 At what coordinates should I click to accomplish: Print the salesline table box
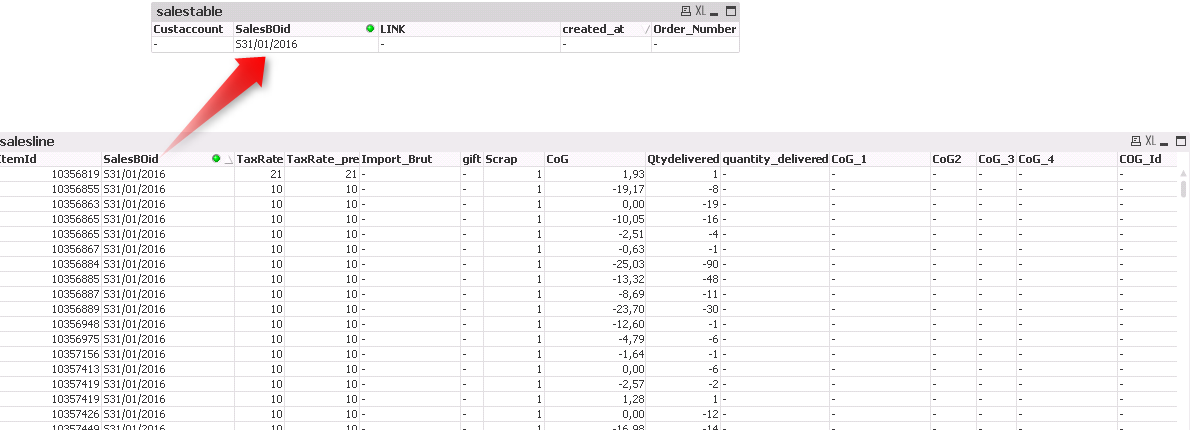1135,141
